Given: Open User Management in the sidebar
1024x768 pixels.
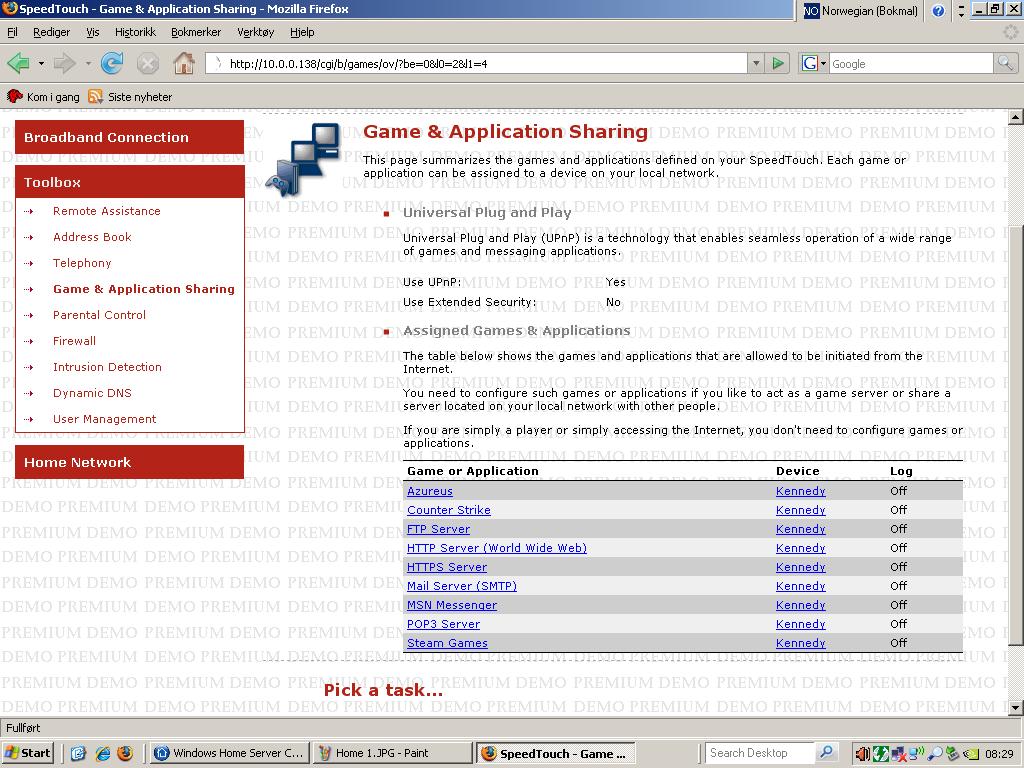Looking at the screenshot, I should (104, 419).
